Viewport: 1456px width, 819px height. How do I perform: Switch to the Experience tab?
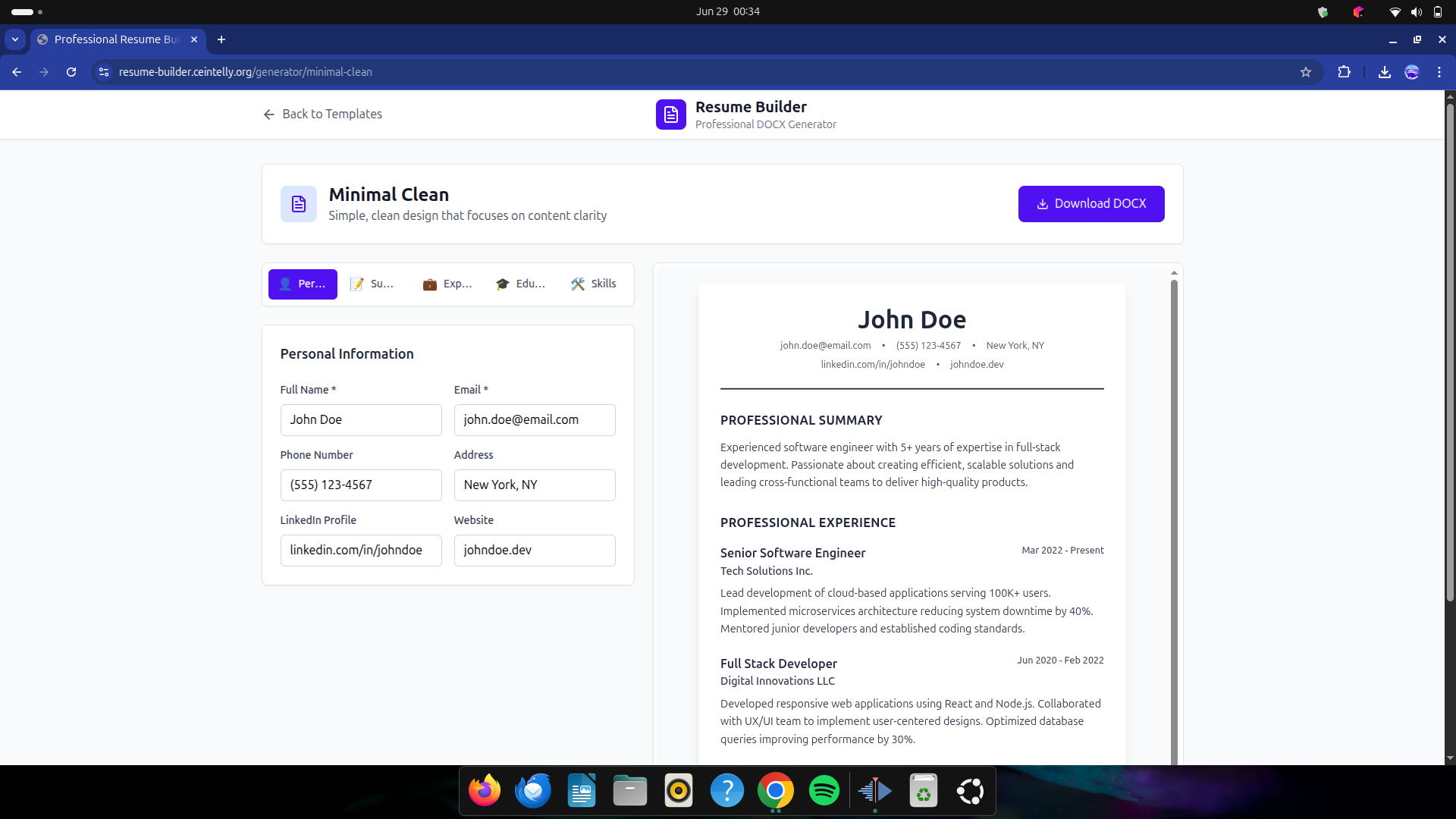click(x=447, y=284)
